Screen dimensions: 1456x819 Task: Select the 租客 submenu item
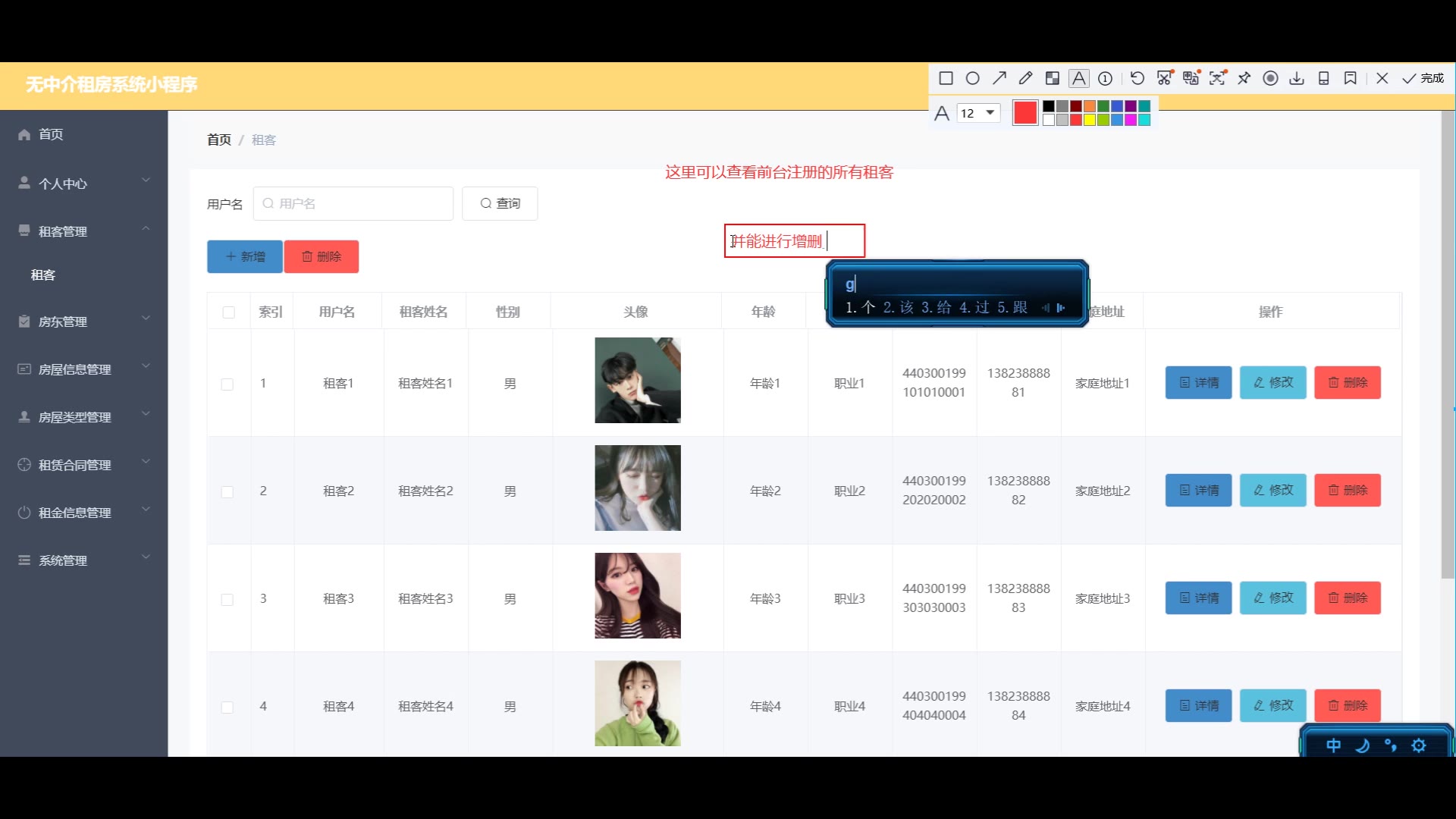pos(43,275)
